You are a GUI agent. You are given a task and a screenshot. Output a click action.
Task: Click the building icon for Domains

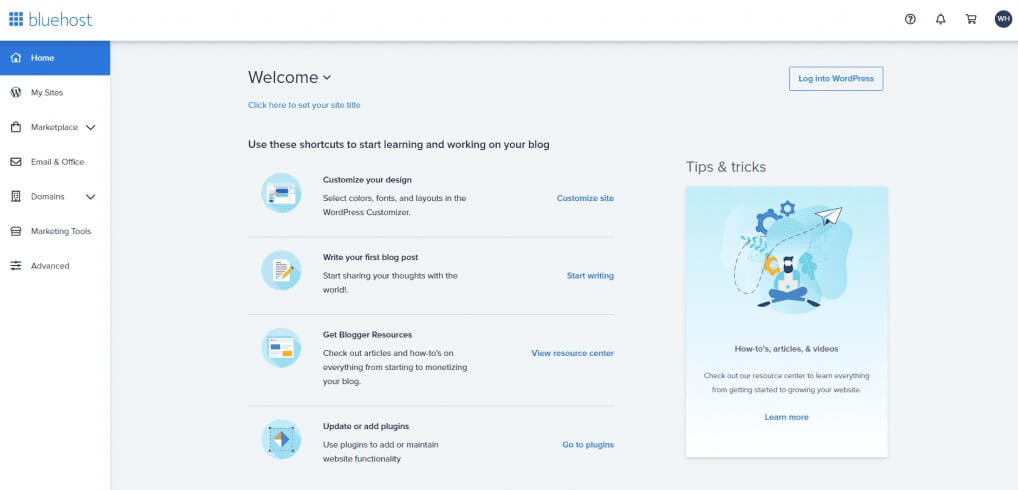coord(16,197)
